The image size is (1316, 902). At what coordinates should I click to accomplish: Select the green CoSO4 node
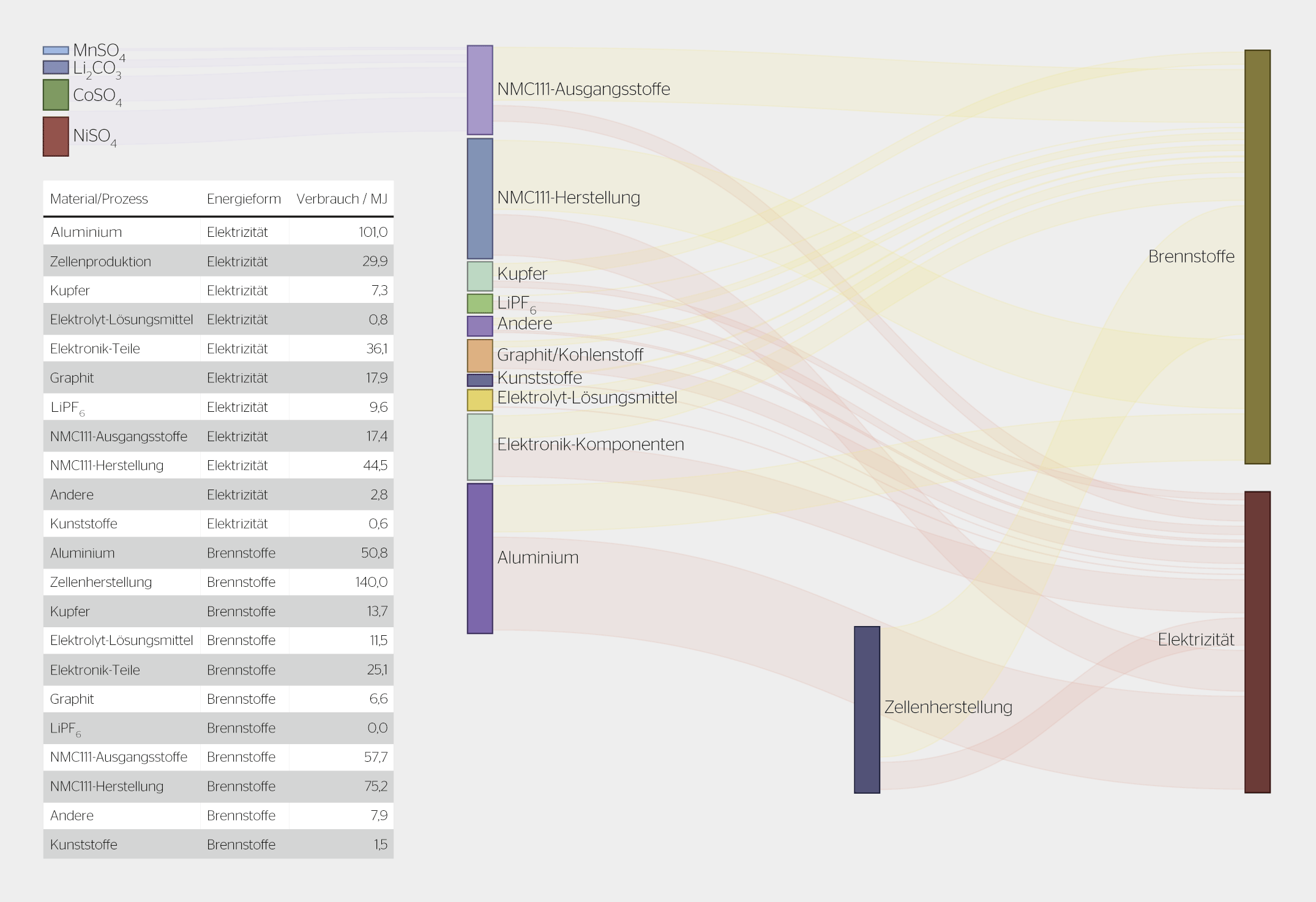[x=56, y=95]
